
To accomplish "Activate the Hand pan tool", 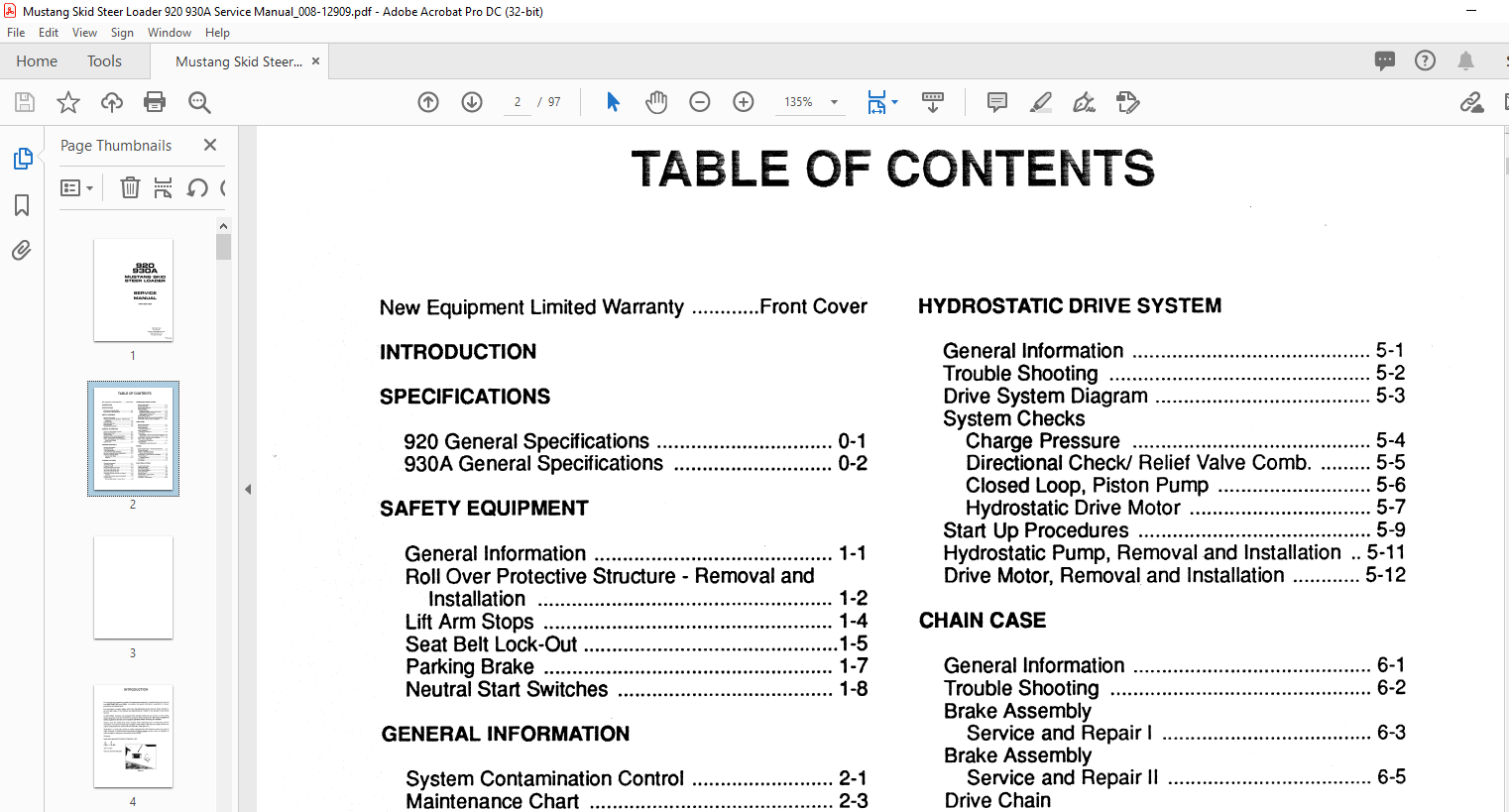I will pyautogui.click(x=656, y=102).
